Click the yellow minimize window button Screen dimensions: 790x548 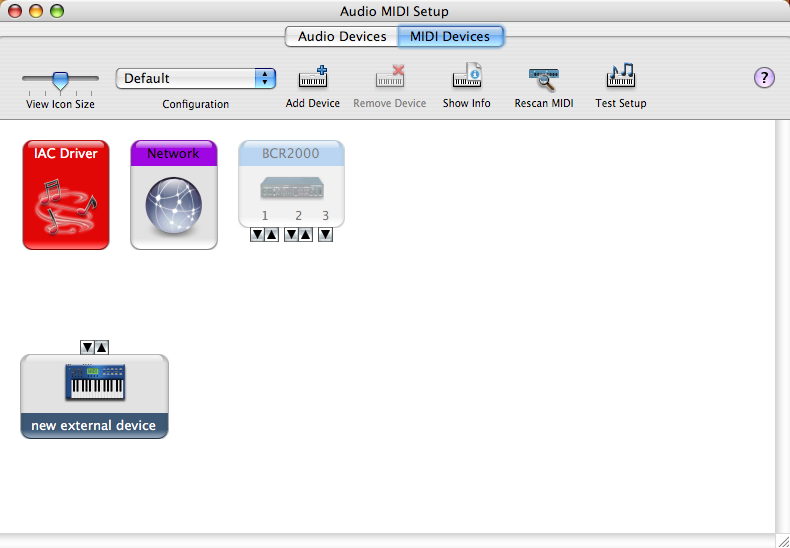click(36, 11)
